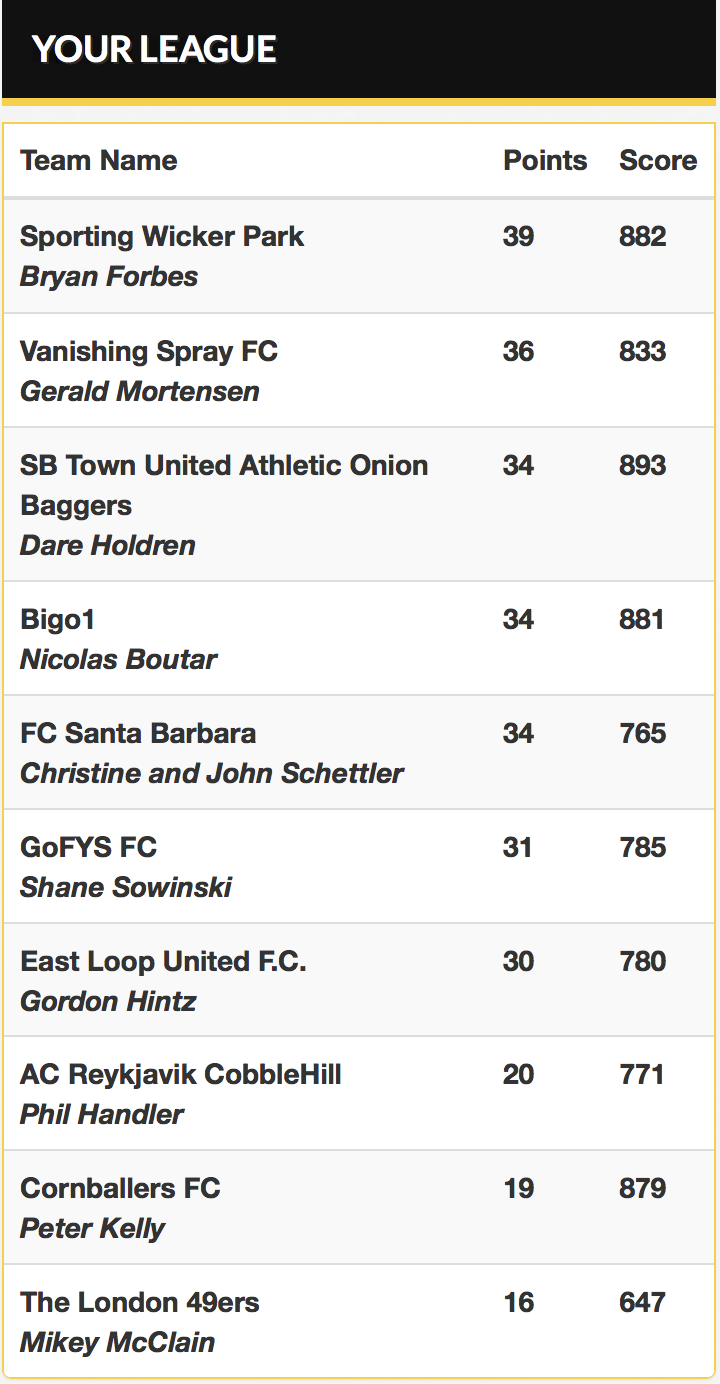720x1384 pixels.
Task: Open the GoFYS FC team entry
Action: [x=89, y=847]
